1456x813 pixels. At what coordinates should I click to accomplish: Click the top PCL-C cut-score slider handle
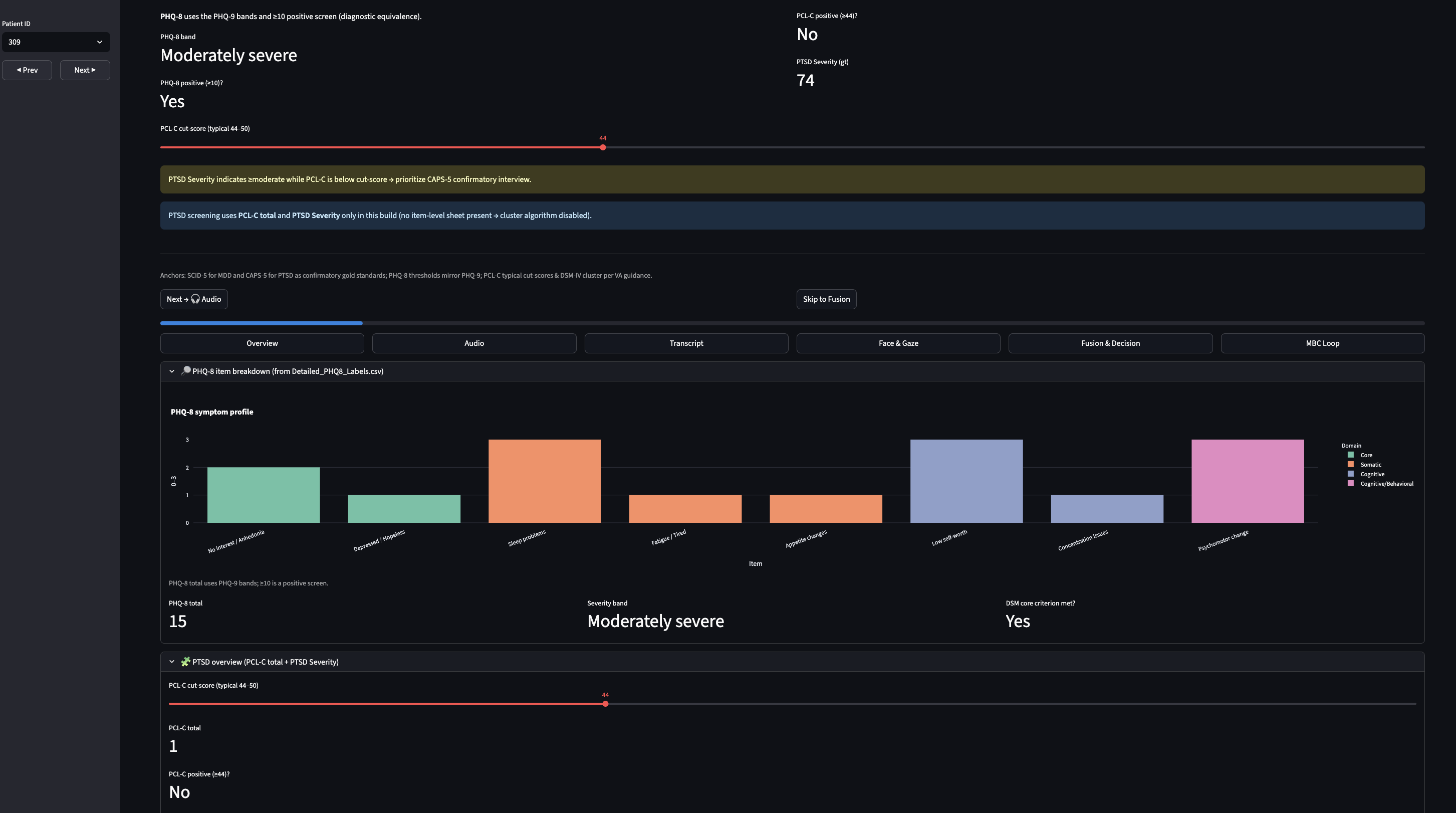603,147
